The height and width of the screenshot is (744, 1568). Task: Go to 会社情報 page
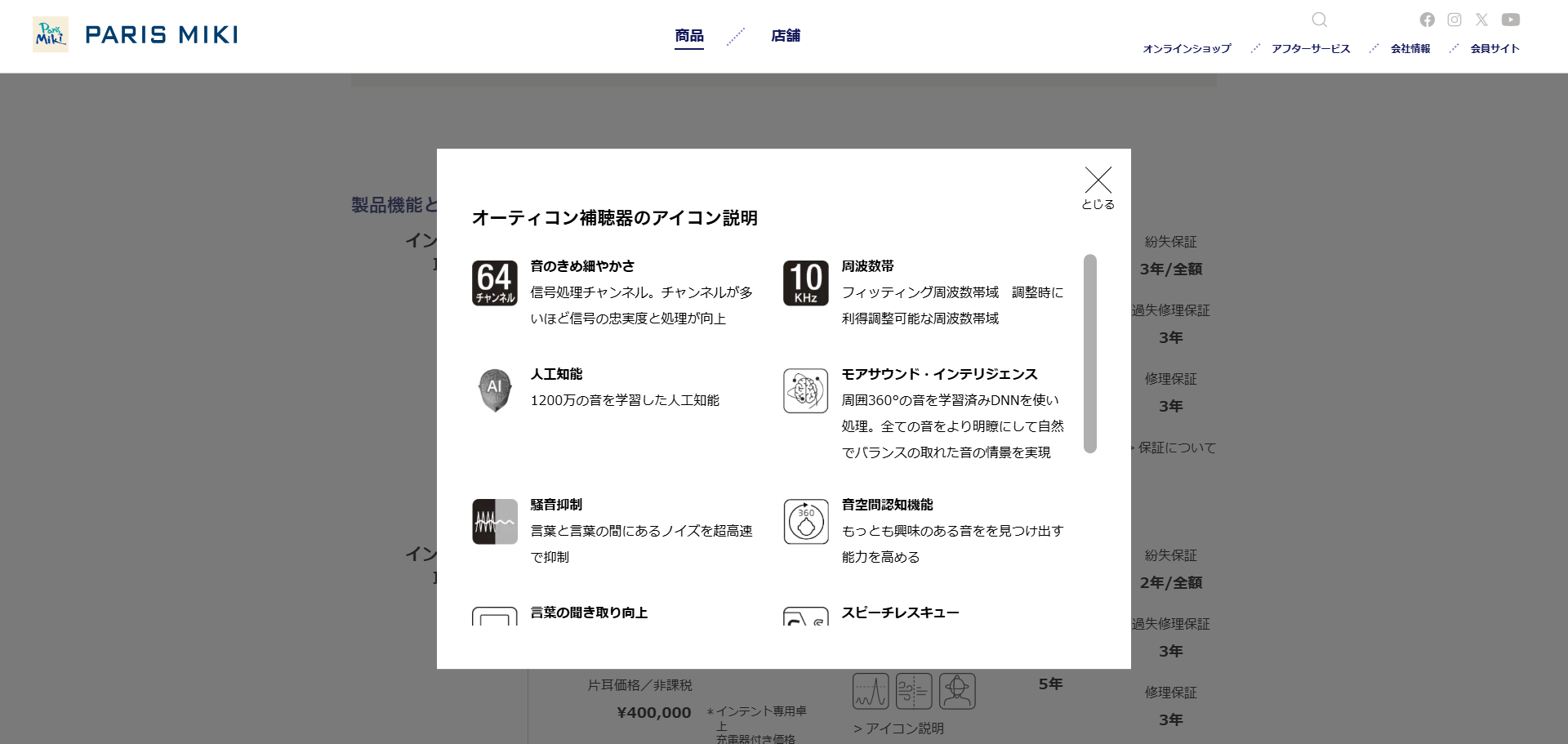click(1410, 49)
